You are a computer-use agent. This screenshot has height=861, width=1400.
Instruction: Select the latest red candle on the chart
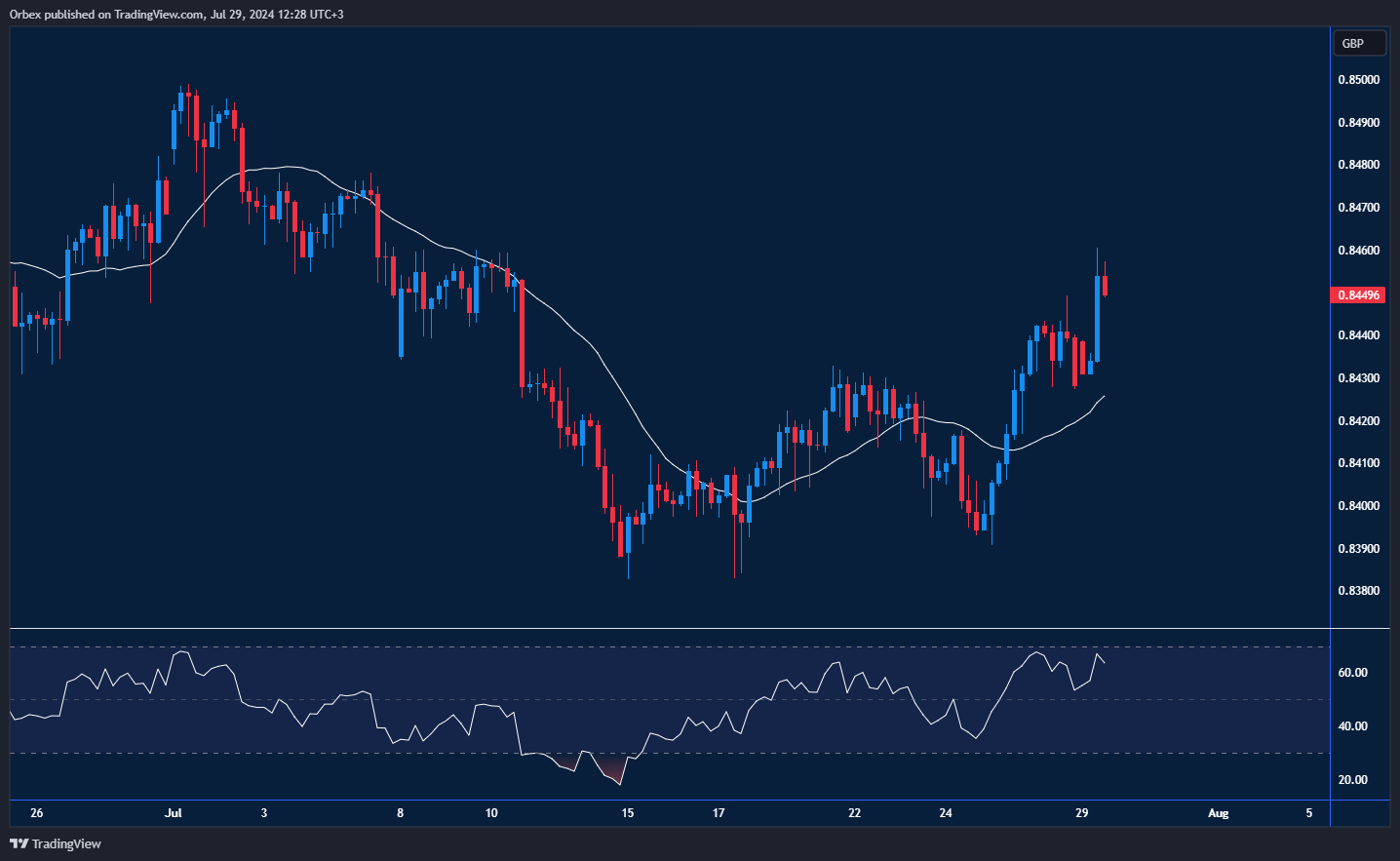(1105, 286)
